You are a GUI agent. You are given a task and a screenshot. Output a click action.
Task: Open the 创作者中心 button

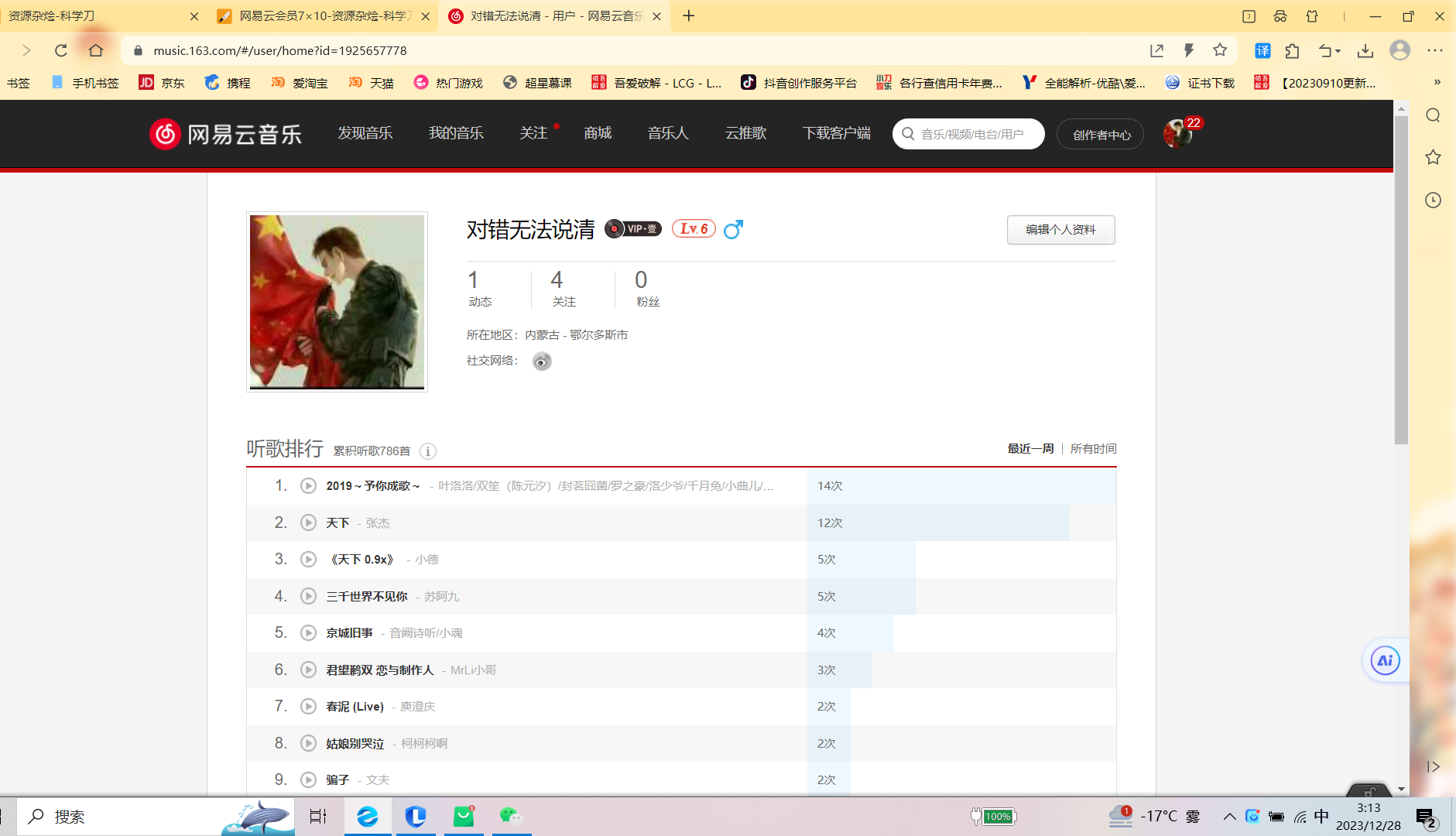click(1101, 135)
